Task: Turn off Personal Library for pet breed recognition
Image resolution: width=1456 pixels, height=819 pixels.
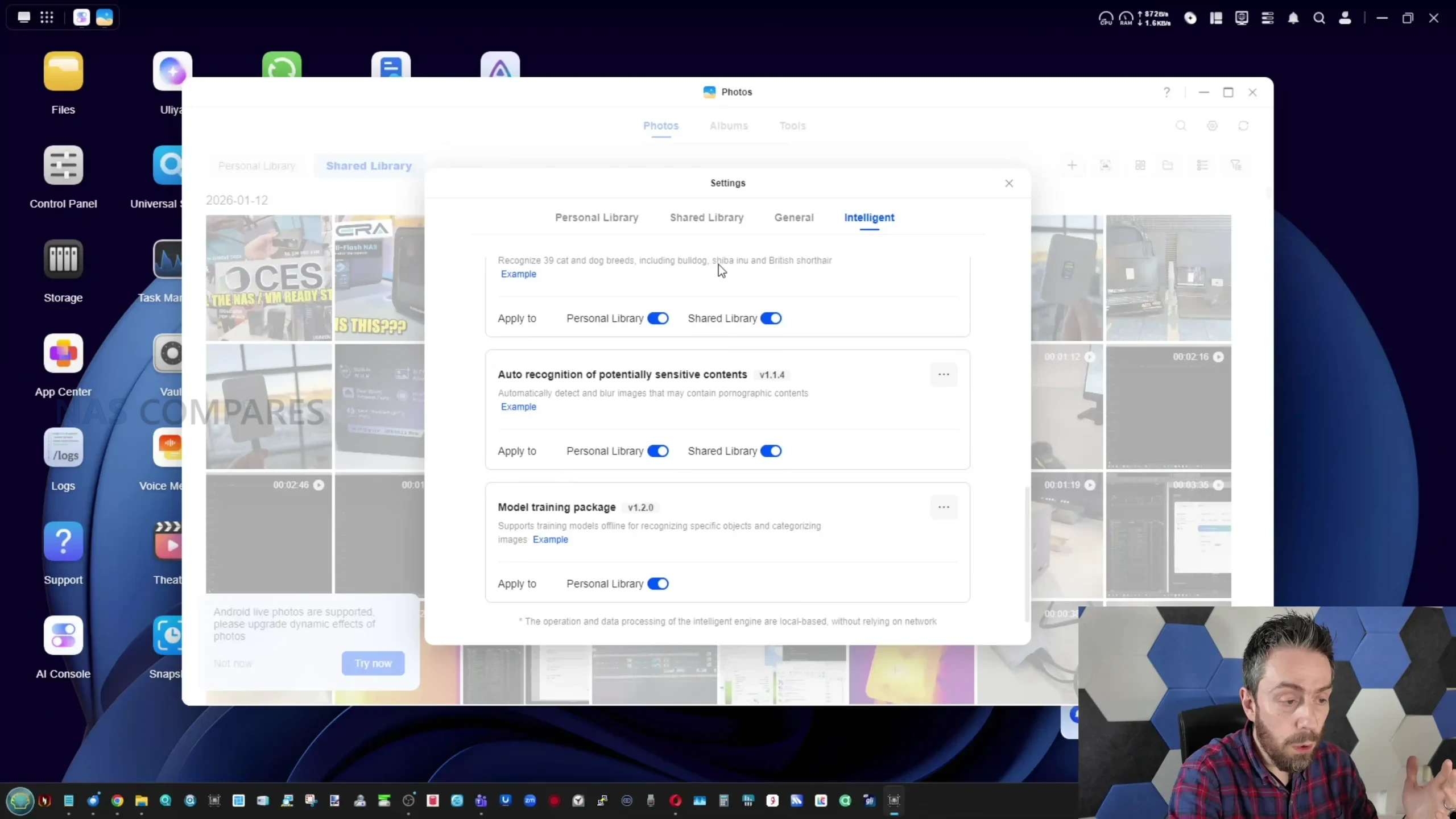Action: point(658,318)
